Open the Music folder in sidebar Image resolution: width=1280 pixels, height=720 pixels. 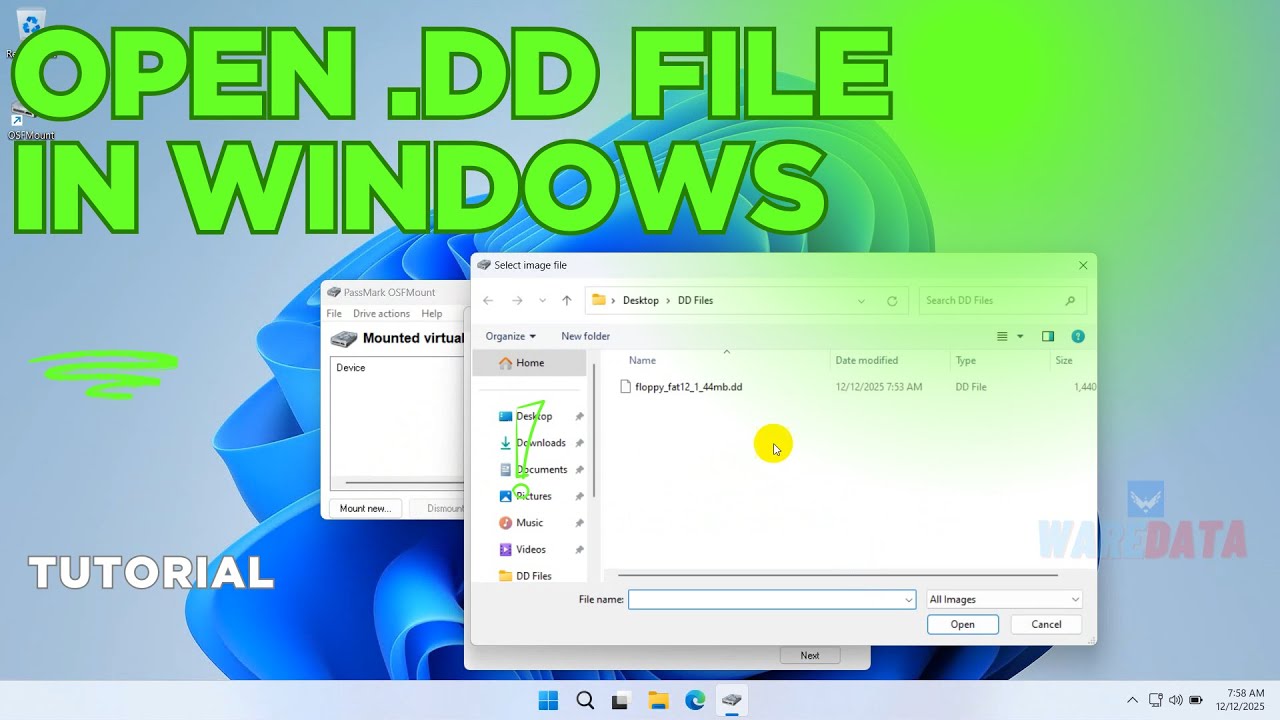tap(529, 523)
